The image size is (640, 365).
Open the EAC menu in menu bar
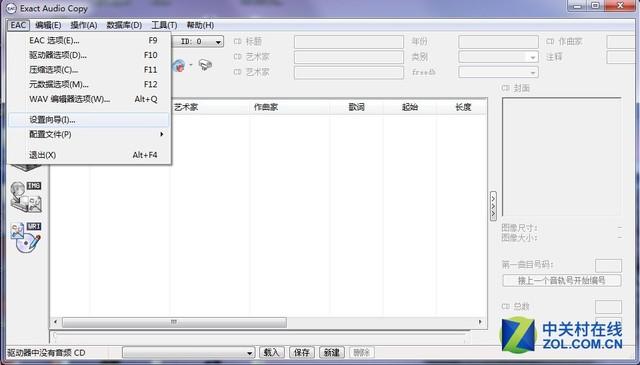[18, 25]
